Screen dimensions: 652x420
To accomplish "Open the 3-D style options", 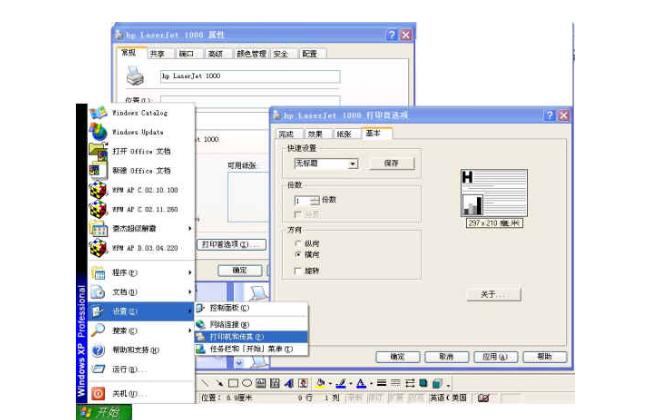I will point(437,383).
